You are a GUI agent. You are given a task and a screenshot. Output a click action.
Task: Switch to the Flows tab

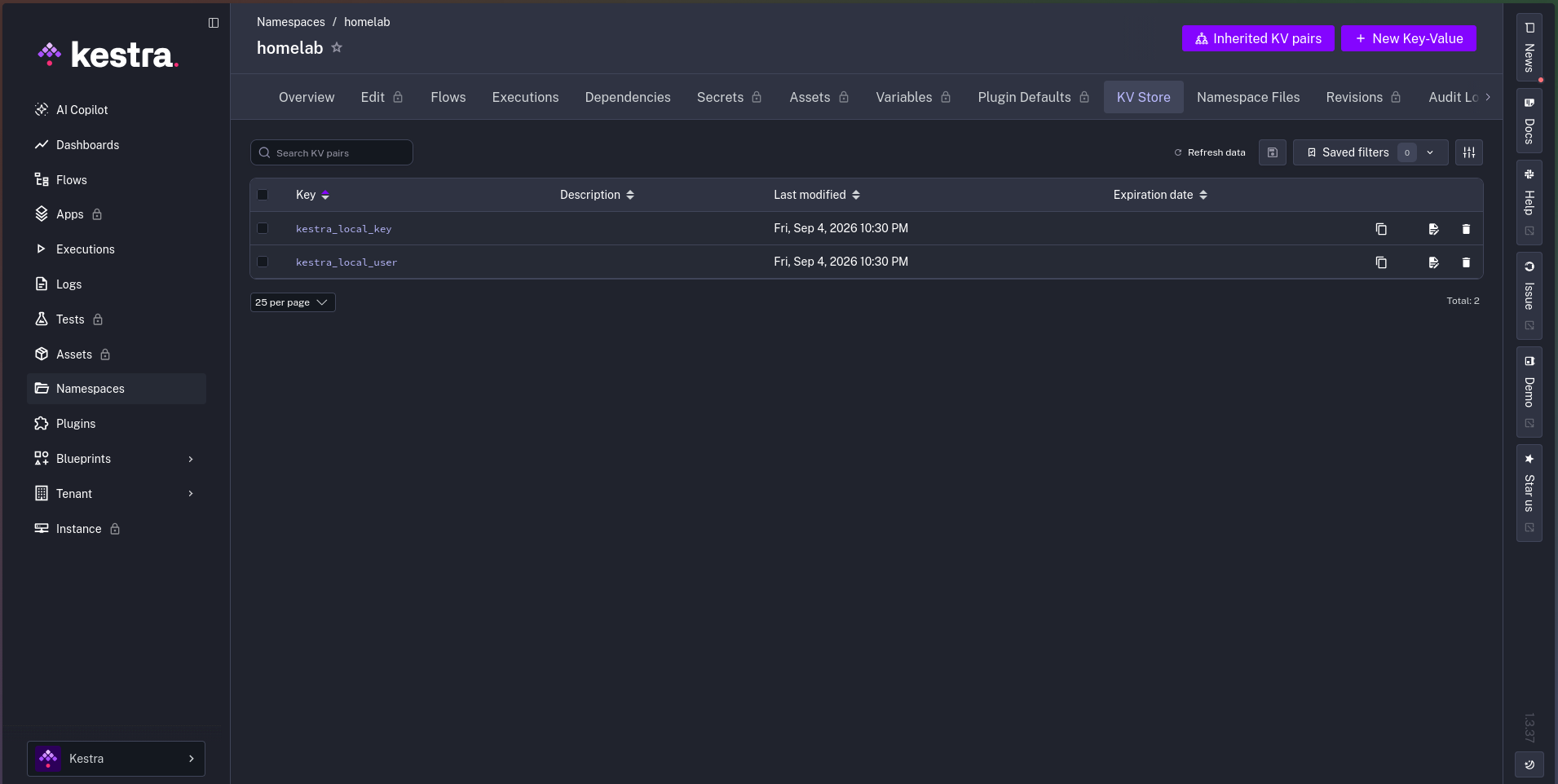(448, 97)
